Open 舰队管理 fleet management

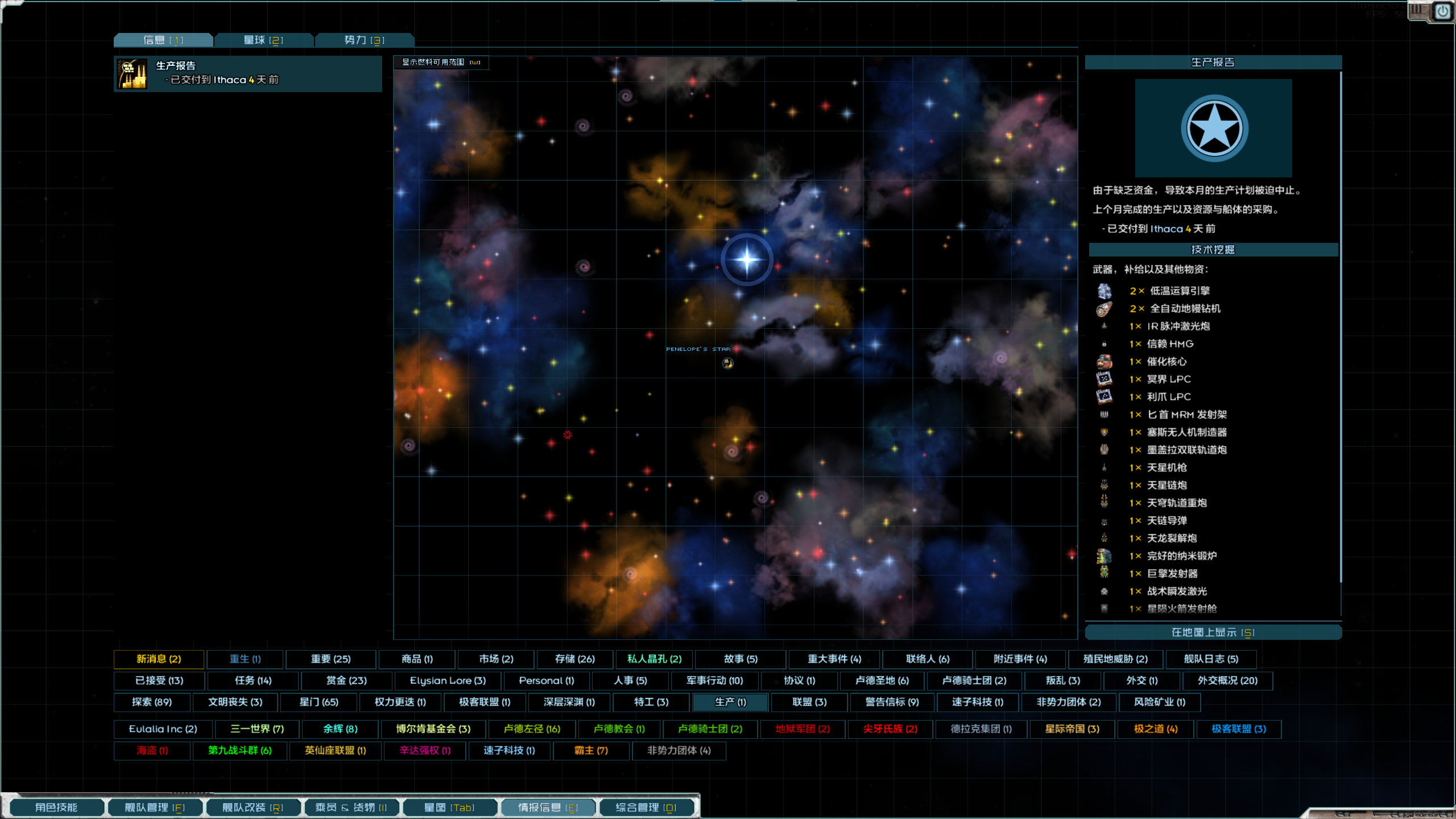pyautogui.click(x=154, y=808)
